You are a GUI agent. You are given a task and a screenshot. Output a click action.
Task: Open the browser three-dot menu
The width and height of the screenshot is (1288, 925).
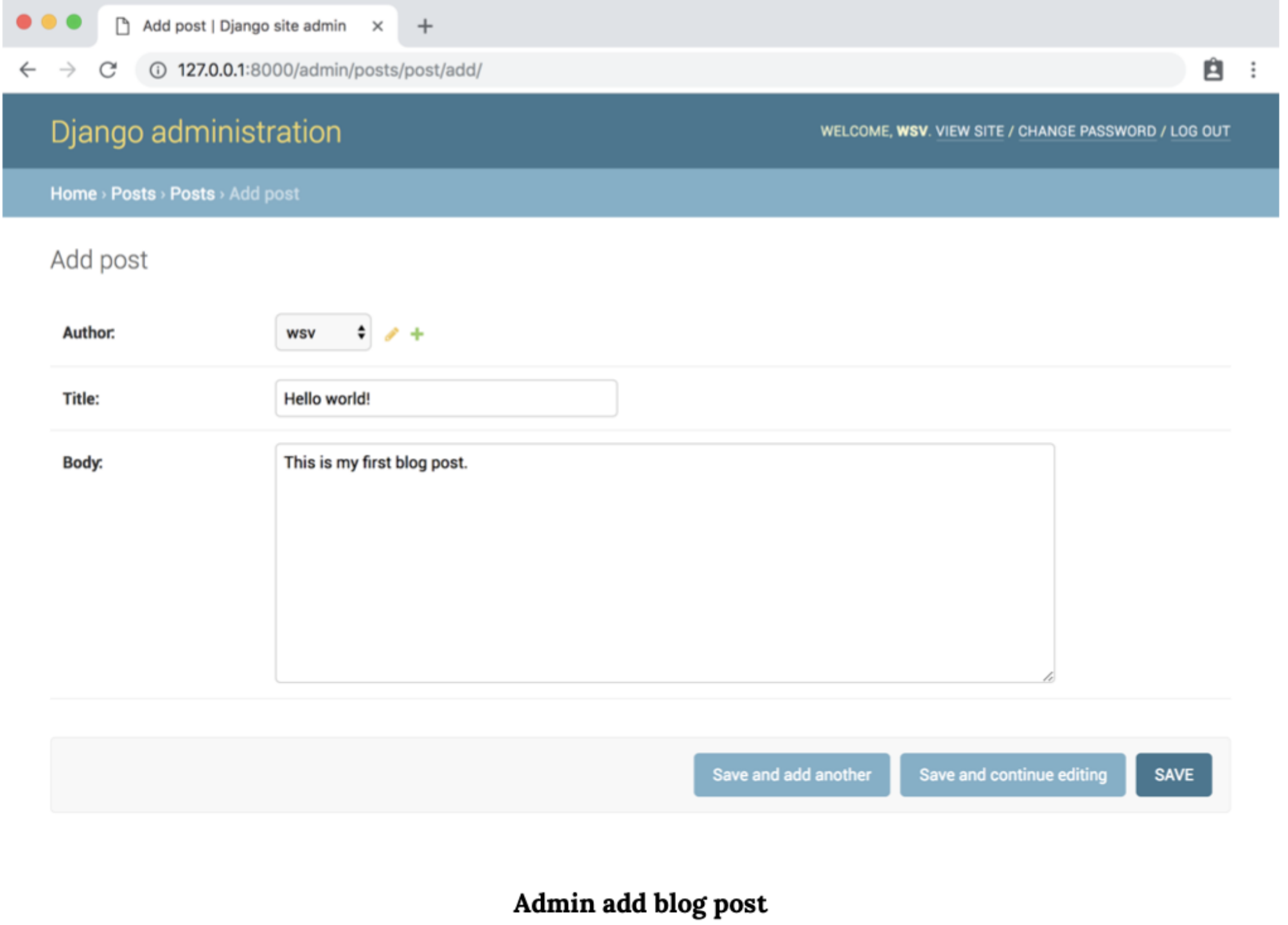point(1254,70)
